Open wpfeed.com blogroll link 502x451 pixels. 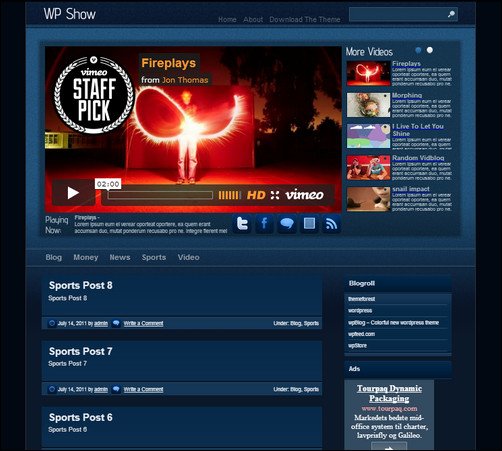pyautogui.click(x=361, y=334)
